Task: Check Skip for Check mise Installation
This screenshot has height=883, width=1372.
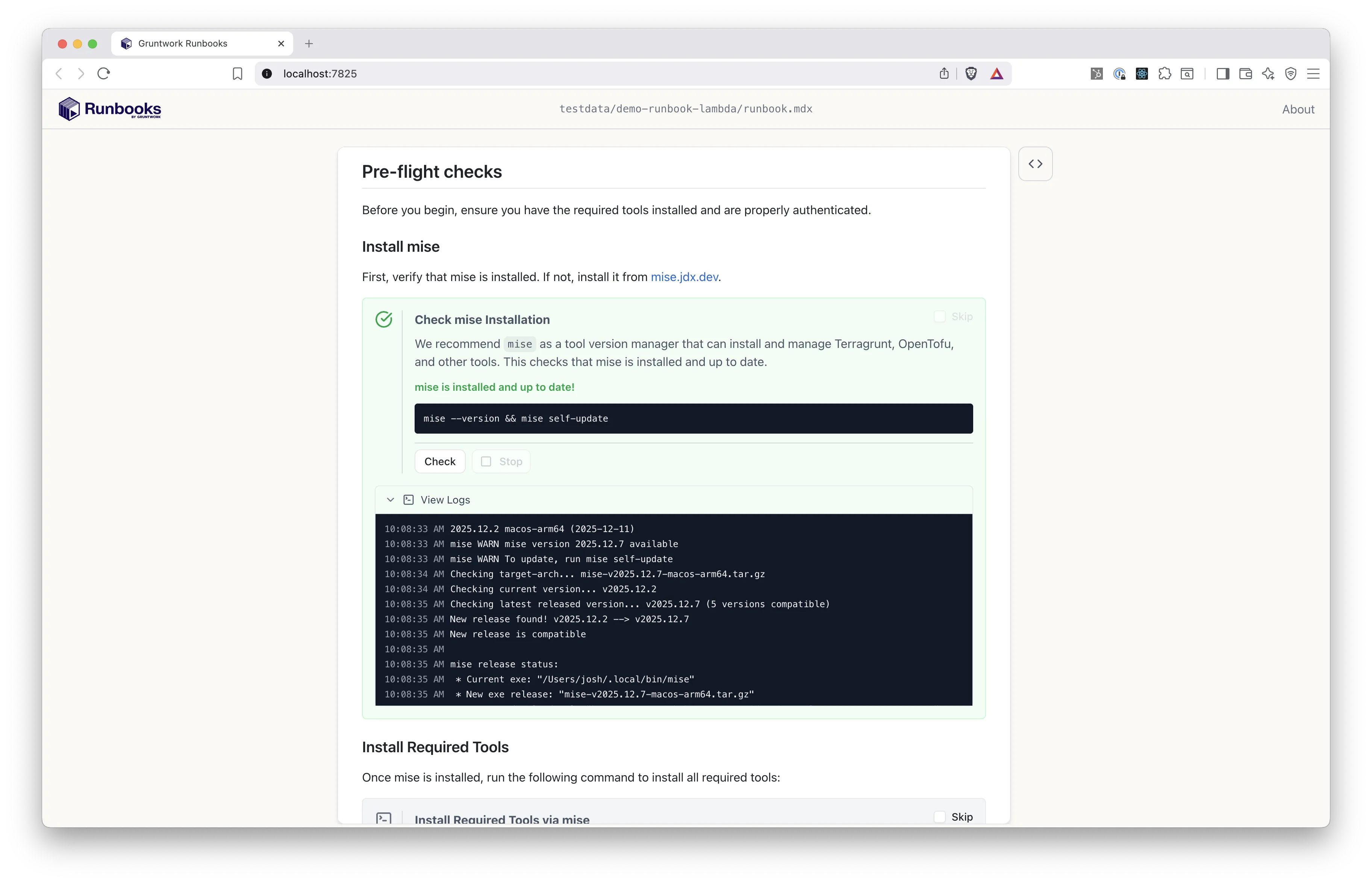Action: click(939, 316)
